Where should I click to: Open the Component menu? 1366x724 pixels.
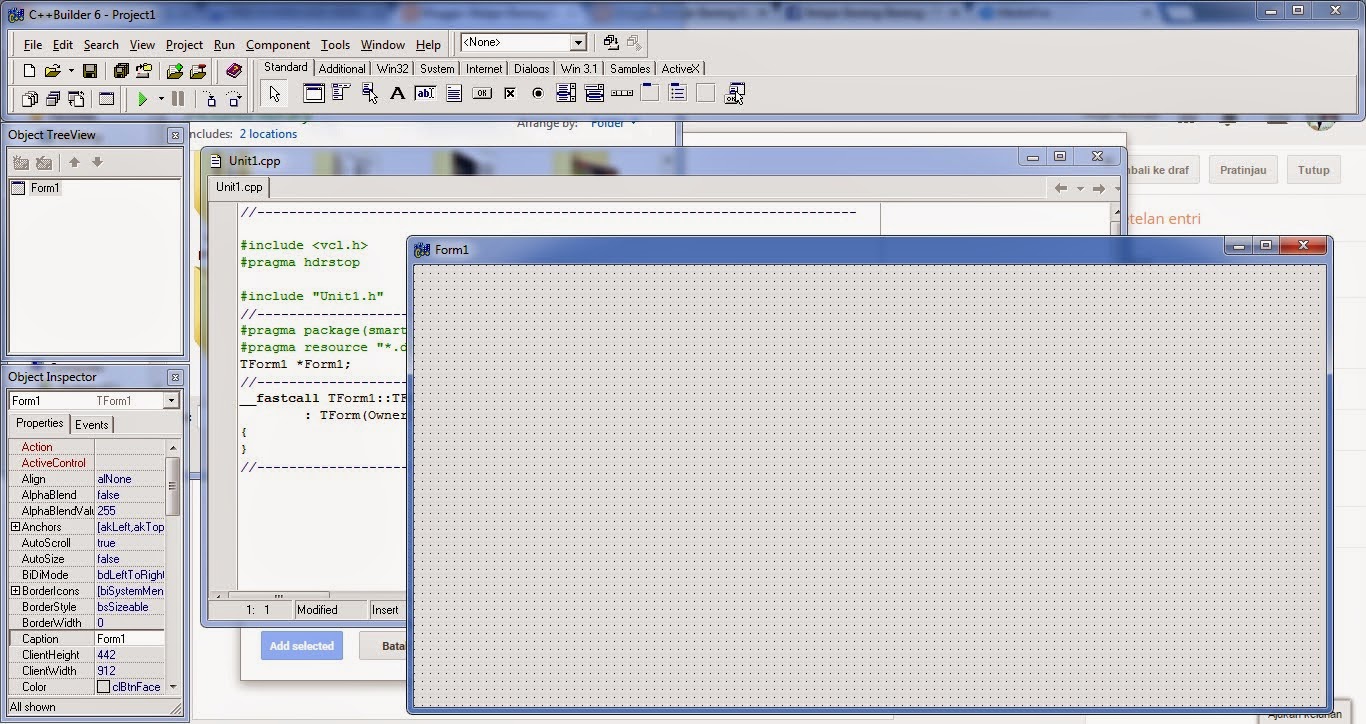tap(277, 45)
